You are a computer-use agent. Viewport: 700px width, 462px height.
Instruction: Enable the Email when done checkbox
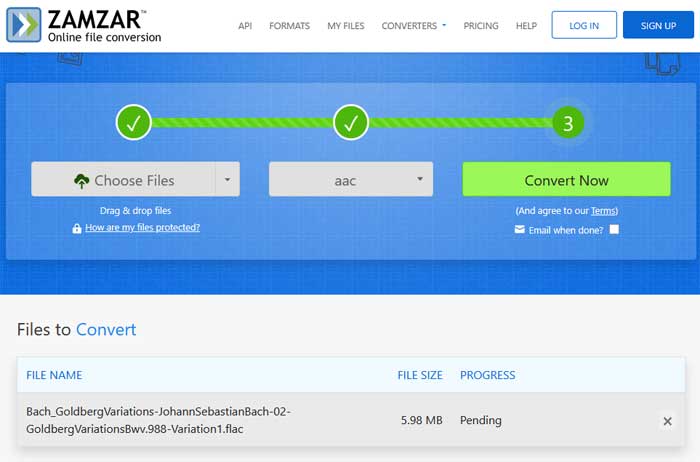(614, 229)
